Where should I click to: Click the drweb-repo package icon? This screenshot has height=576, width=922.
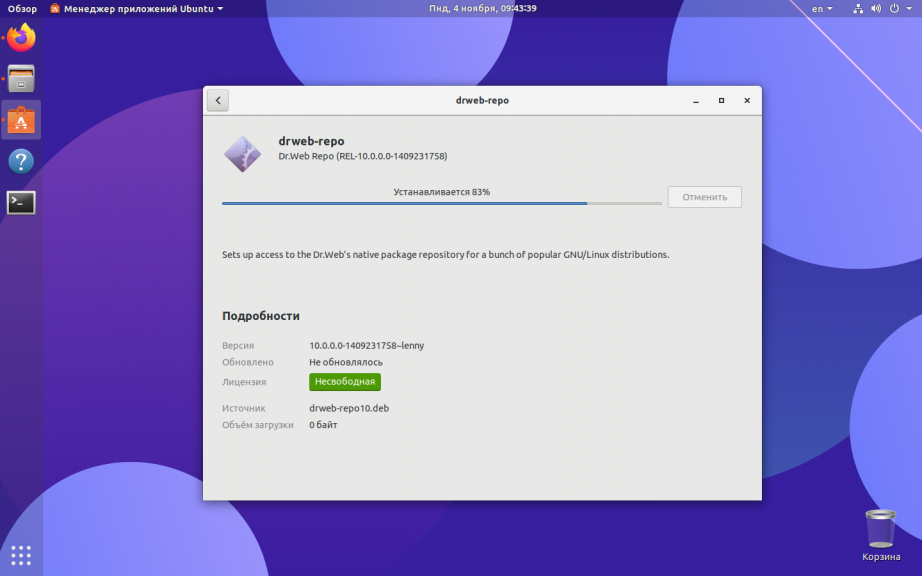point(242,154)
